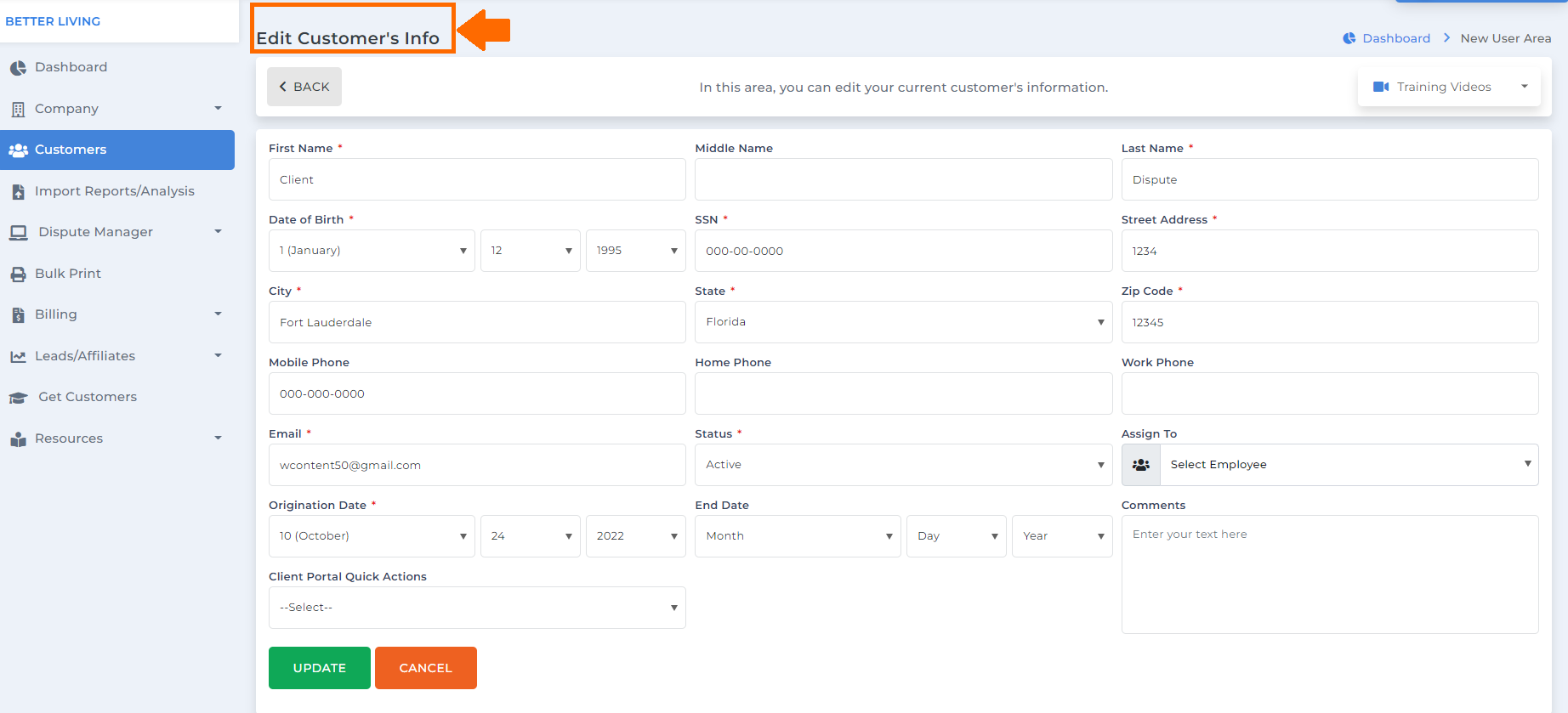Click the Resources book reader icon
The width and height of the screenshot is (1568, 713).
pyautogui.click(x=18, y=439)
